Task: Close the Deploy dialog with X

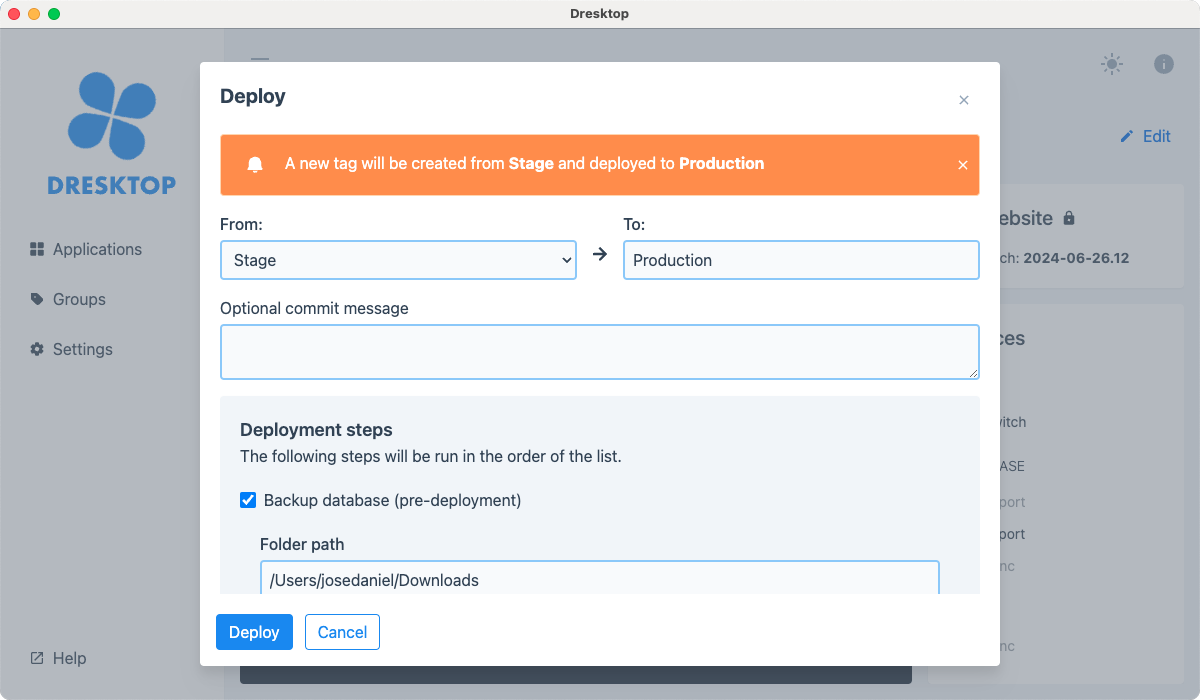Action: coord(964,100)
